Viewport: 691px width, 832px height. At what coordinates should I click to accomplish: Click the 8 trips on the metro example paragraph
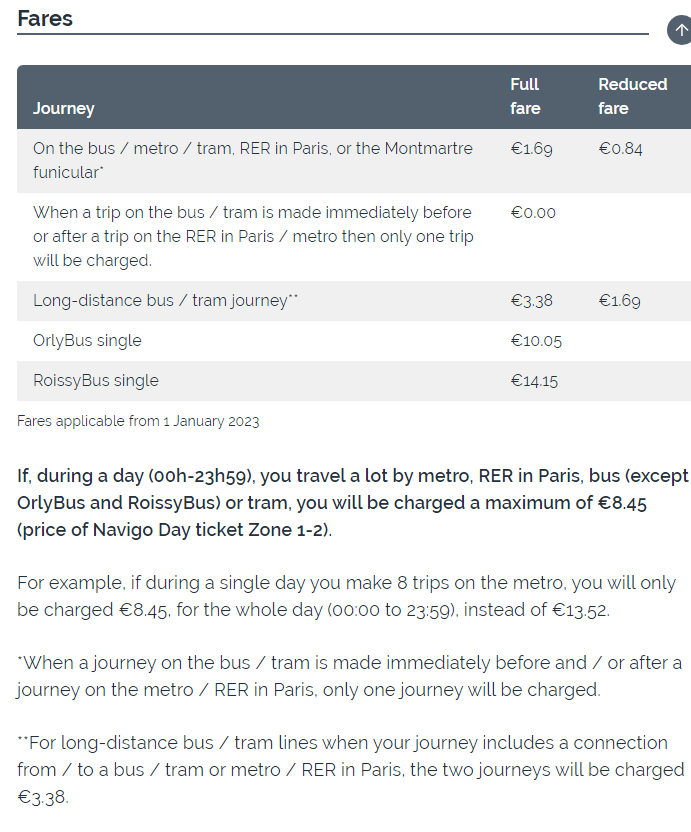[347, 596]
